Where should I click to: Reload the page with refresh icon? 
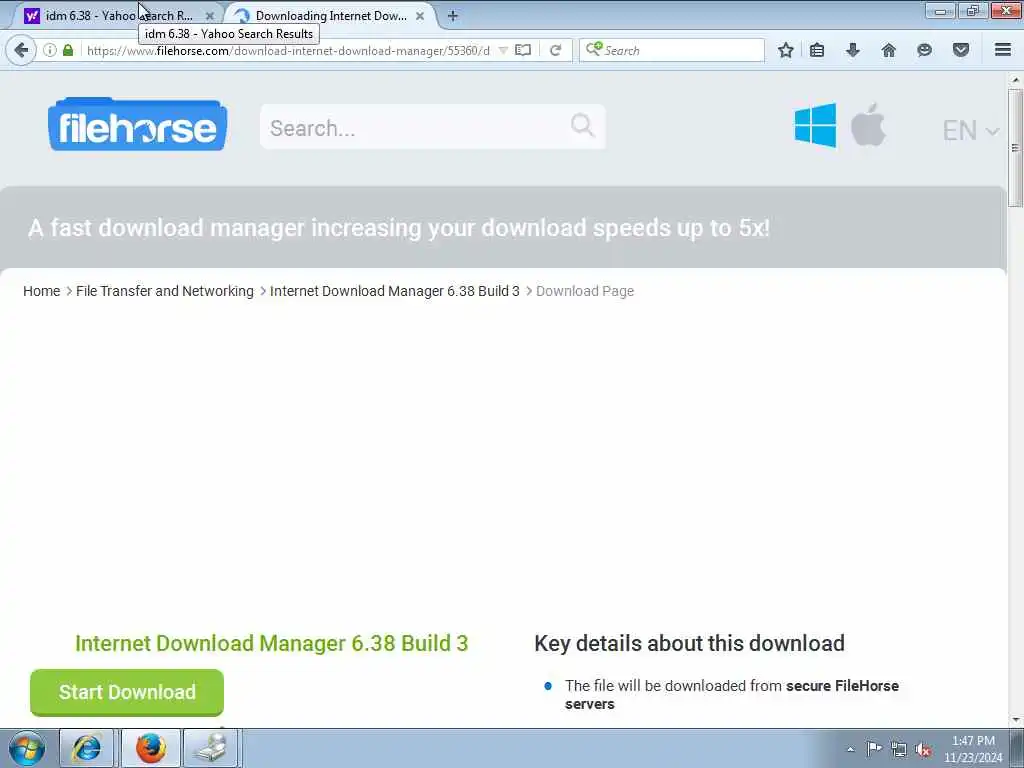[x=556, y=50]
